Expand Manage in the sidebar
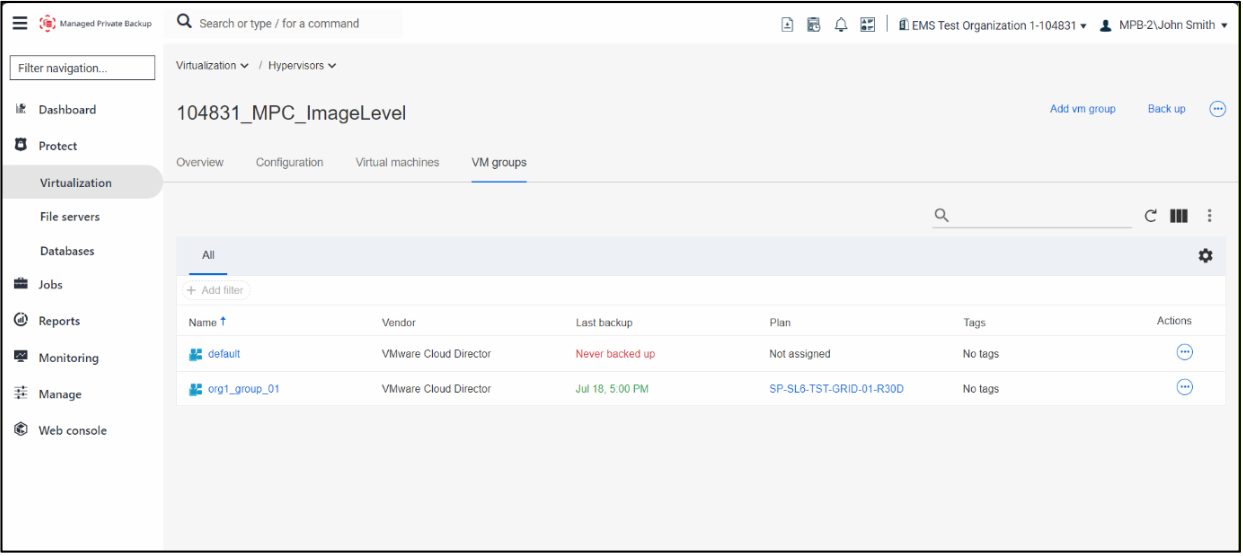 59,394
